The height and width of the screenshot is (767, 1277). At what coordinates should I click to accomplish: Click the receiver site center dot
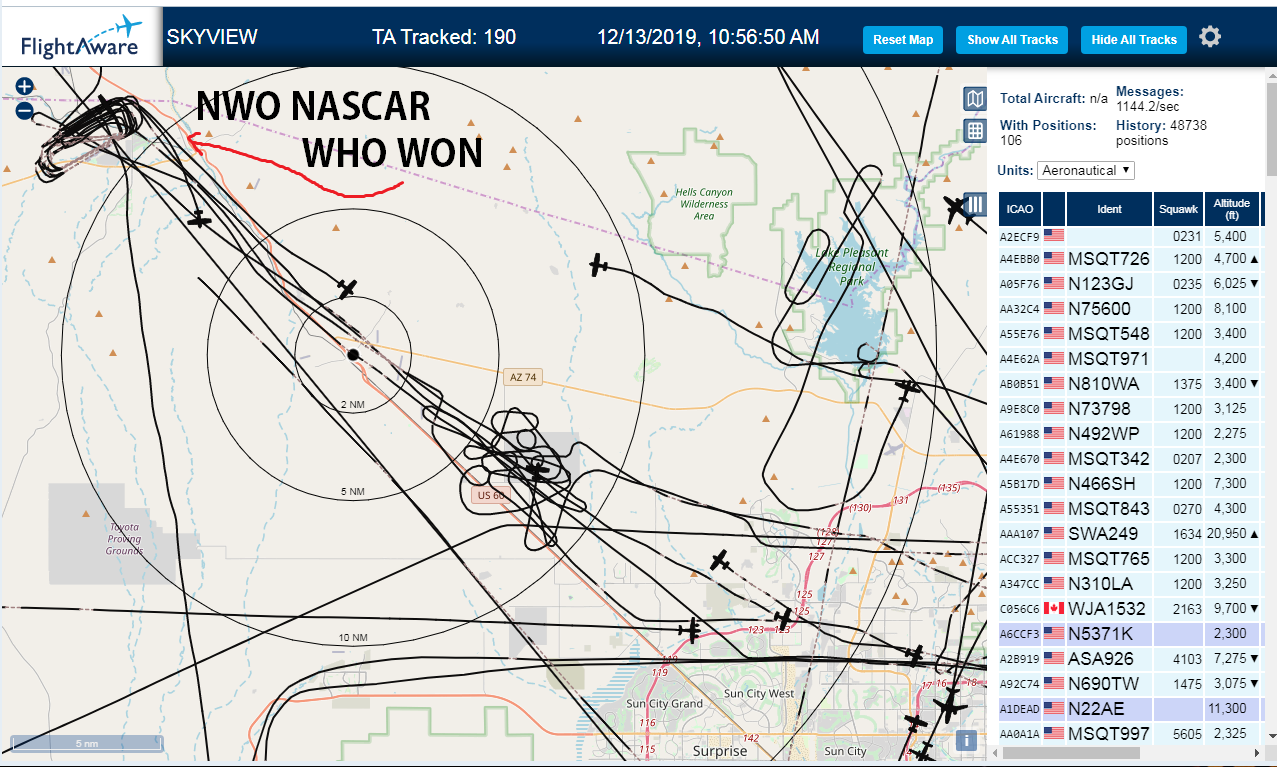[353, 355]
